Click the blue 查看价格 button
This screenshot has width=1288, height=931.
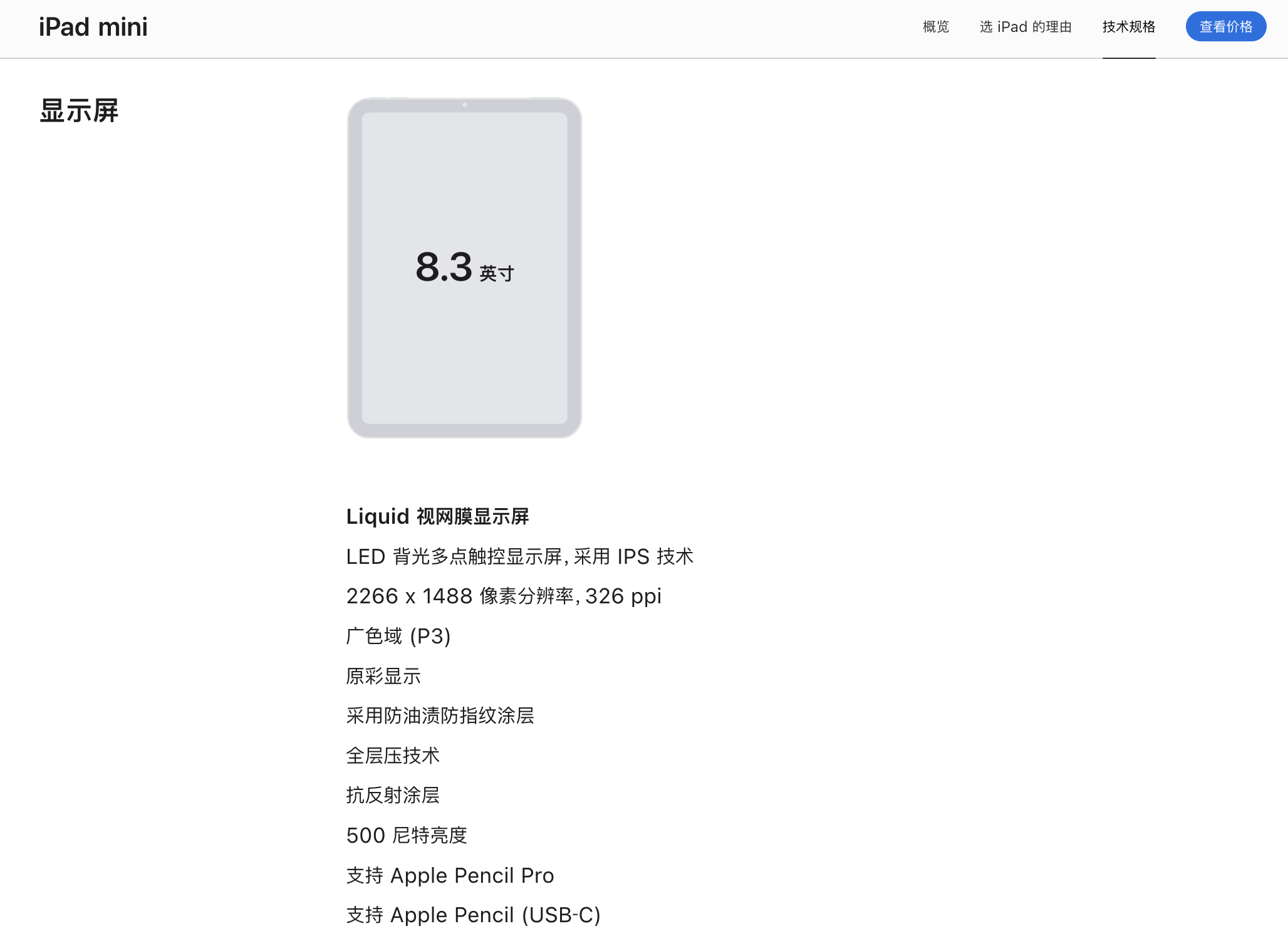click(1226, 26)
